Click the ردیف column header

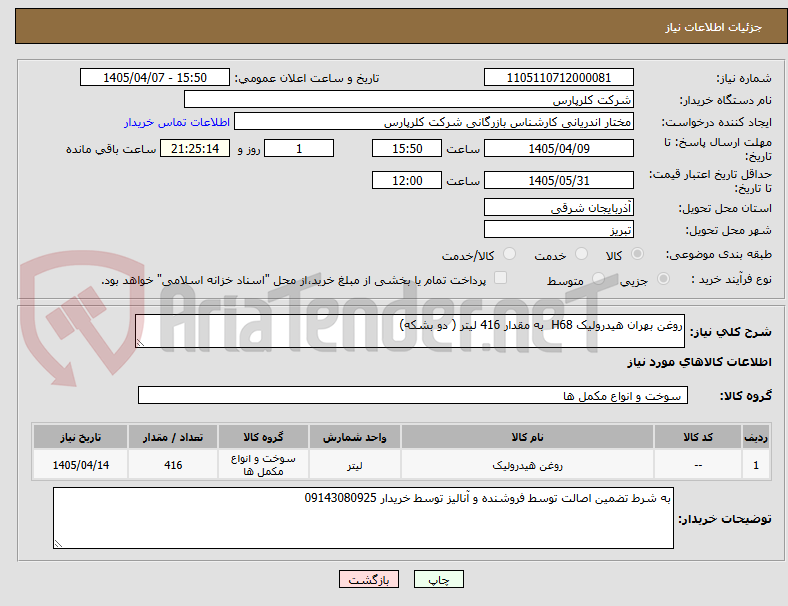[x=755, y=437]
